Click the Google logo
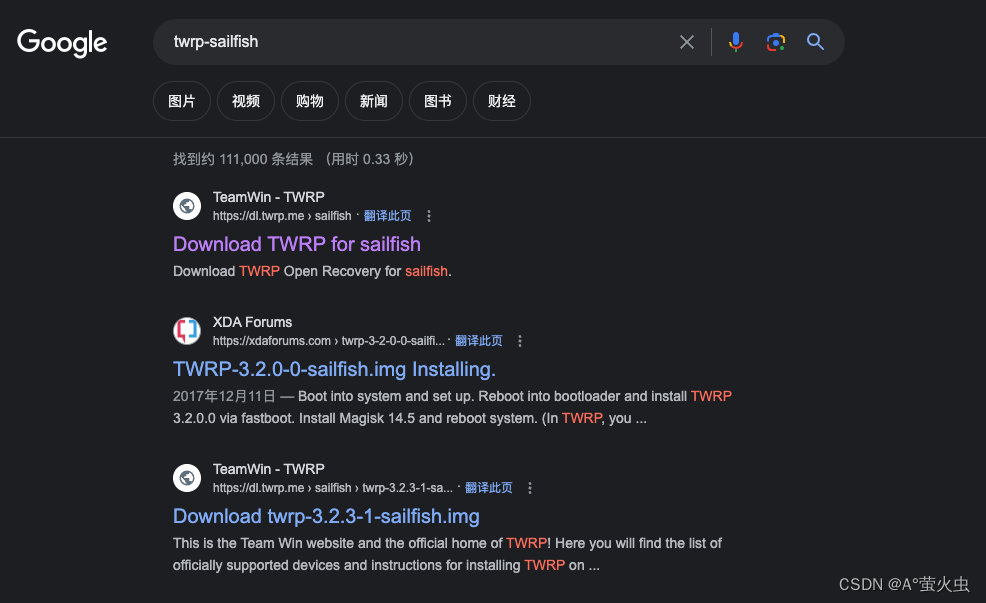The image size is (986, 603). click(x=62, y=43)
